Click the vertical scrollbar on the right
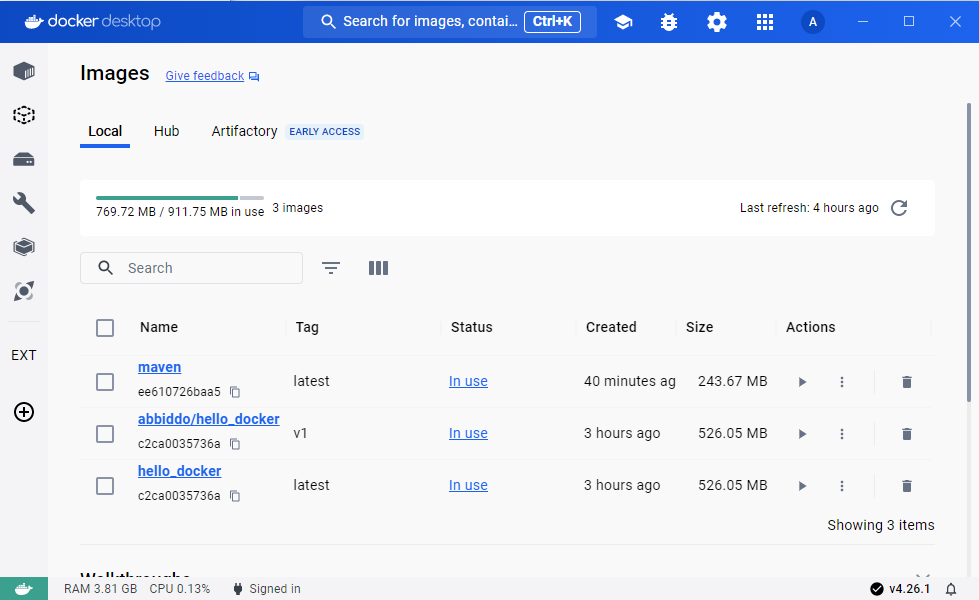The image size is (979, 600). (x=969, y=252)
